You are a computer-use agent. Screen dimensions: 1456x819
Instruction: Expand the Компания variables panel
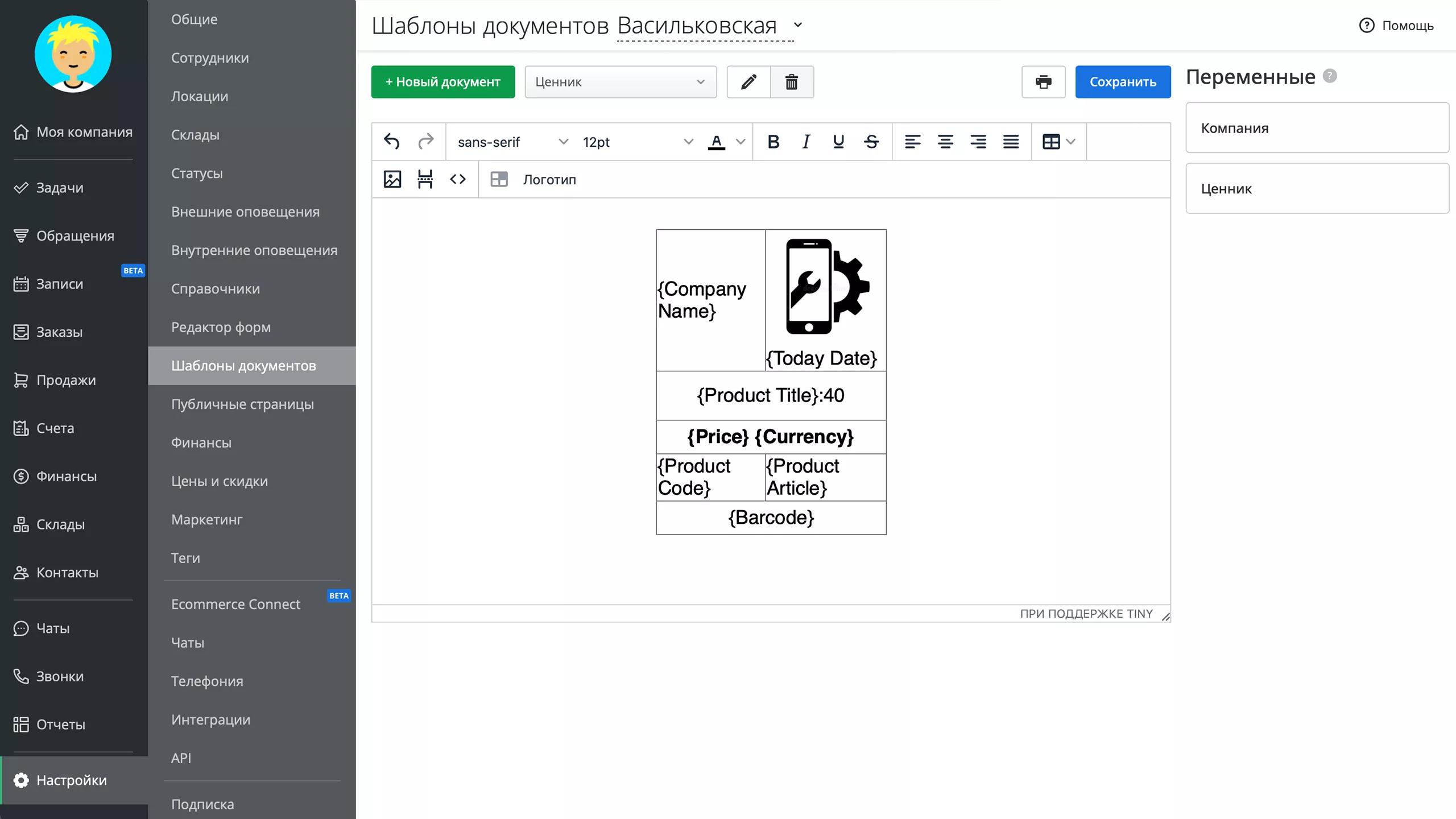click(1317, 128)
